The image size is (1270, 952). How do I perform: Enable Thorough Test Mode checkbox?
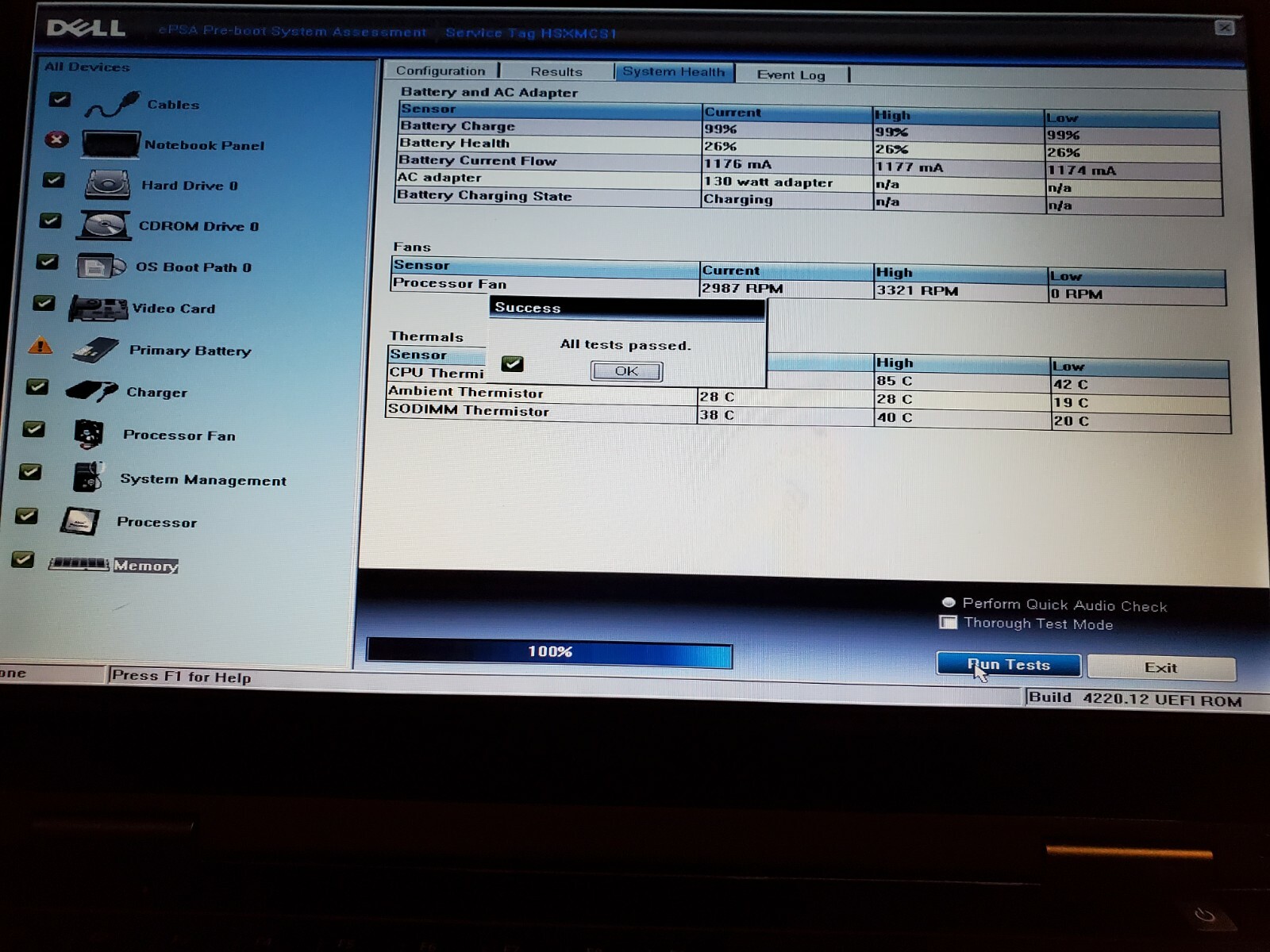(949, 623)
